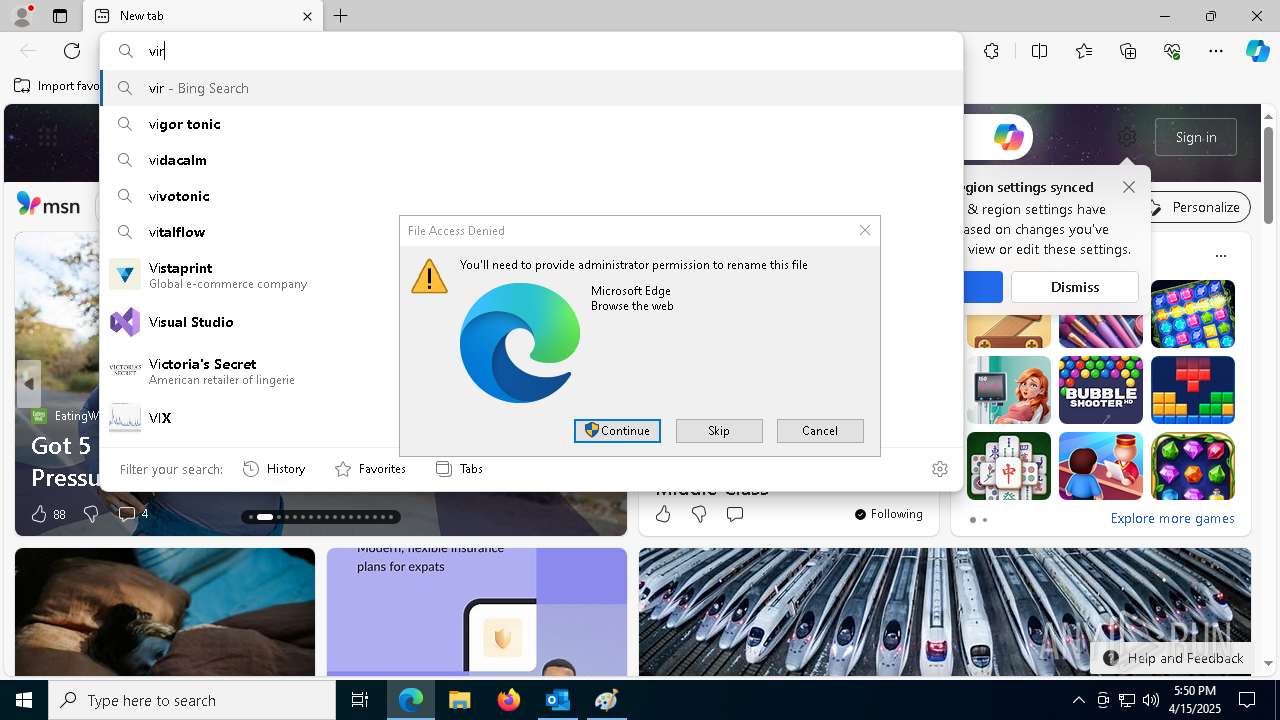The width and height of the screenshot is (1280, 720).
Task: Choose the 'vigor tonic' suggestion
Action: coord(532,124)
